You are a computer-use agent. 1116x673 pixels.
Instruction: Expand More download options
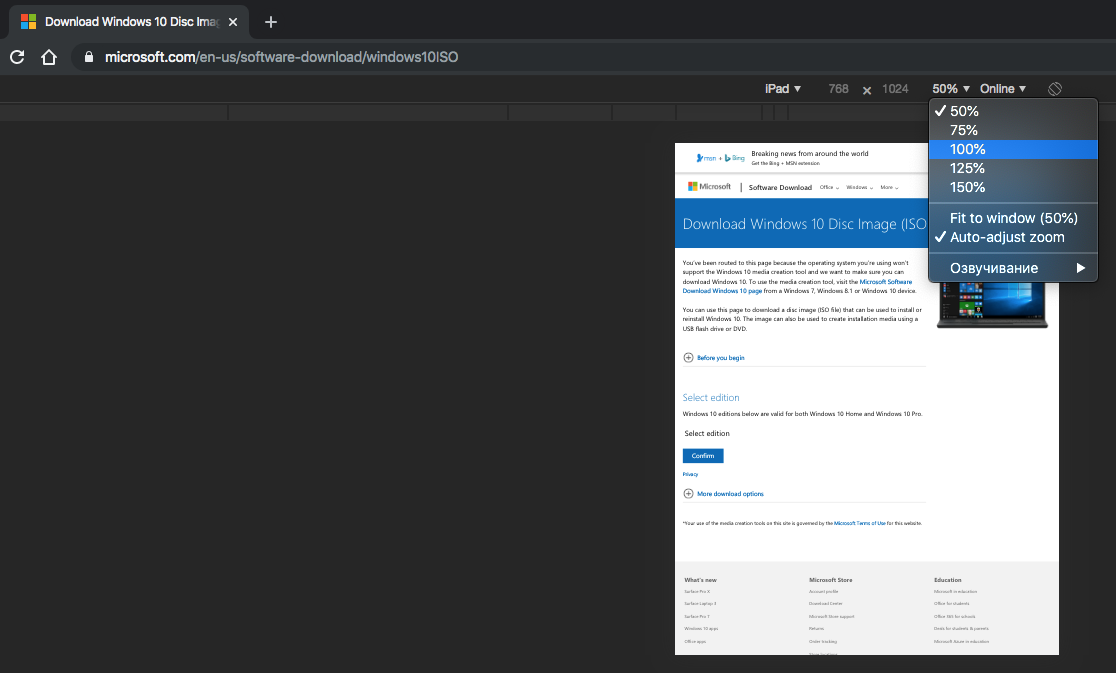[723, 494]
